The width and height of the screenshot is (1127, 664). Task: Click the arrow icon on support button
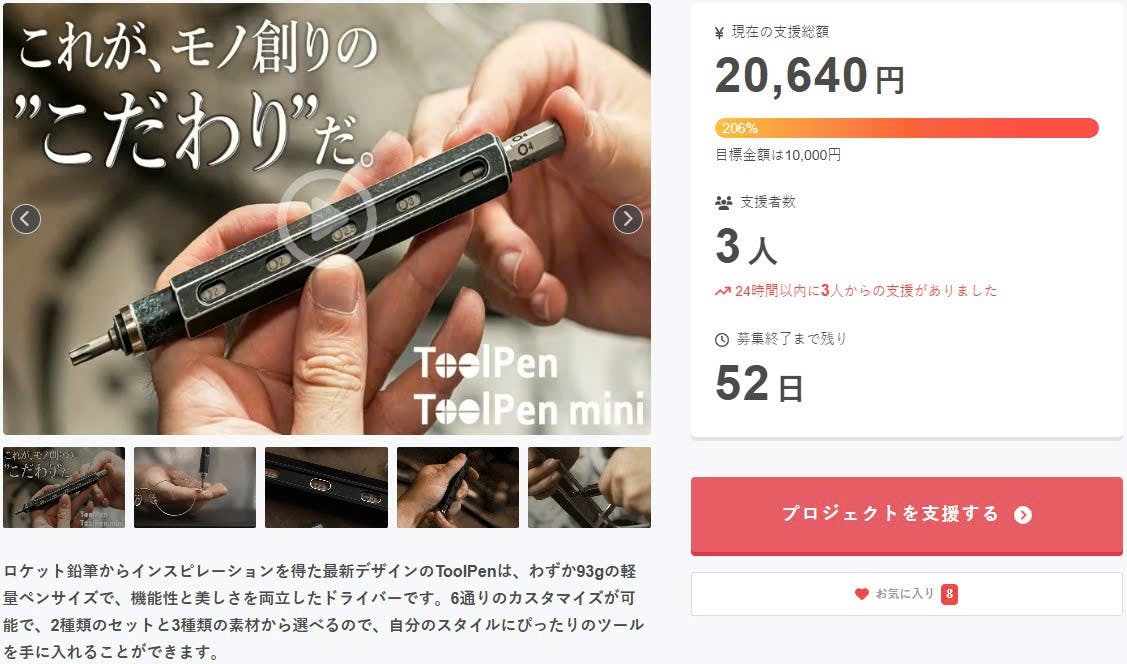point(1023,515)
